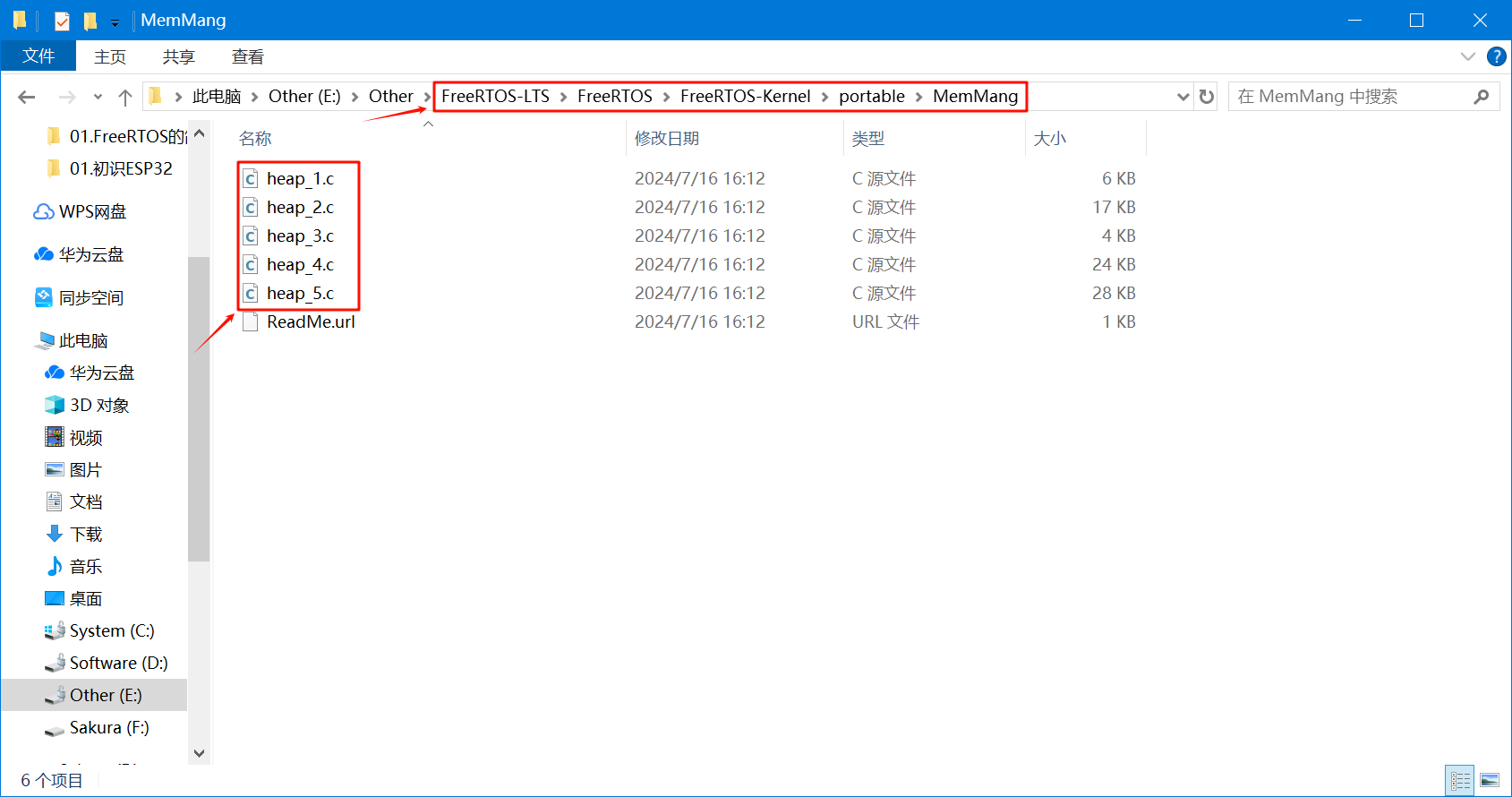The width and height of the screenshot is (1512, 797).
Task: Click the 17 KB size of heap_2.c
Action: pos(1114,208)
